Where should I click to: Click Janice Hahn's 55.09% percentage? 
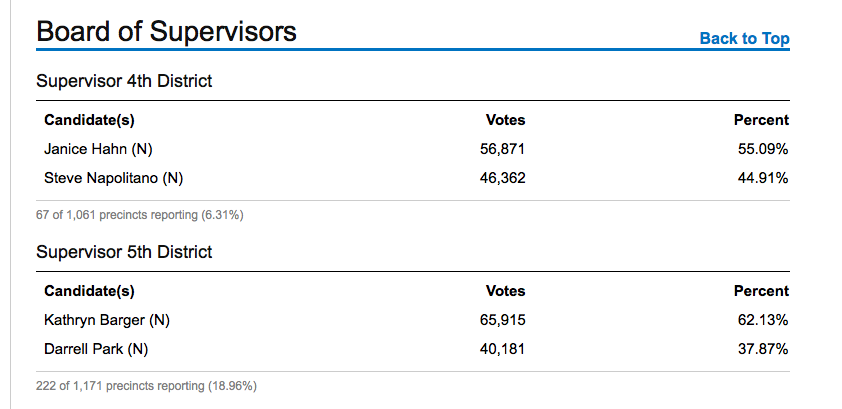pyautogui.click(x=763, y=149)
